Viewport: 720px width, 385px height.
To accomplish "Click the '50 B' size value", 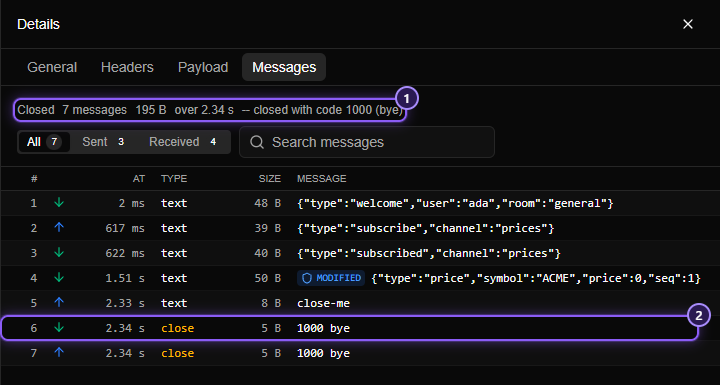I will coord(268,278).
